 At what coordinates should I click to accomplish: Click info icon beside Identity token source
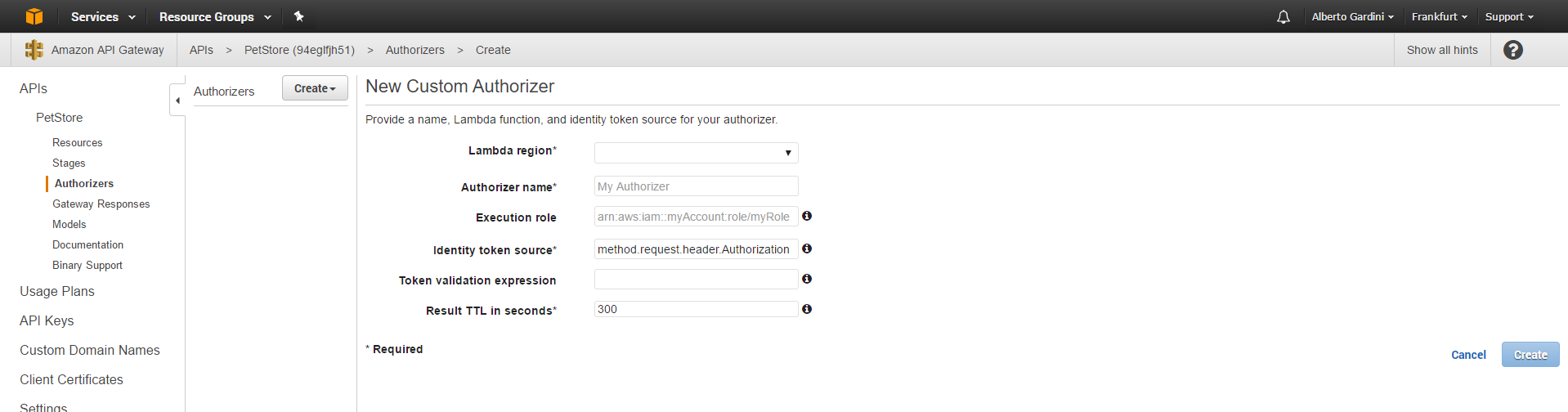pos(807,249)
